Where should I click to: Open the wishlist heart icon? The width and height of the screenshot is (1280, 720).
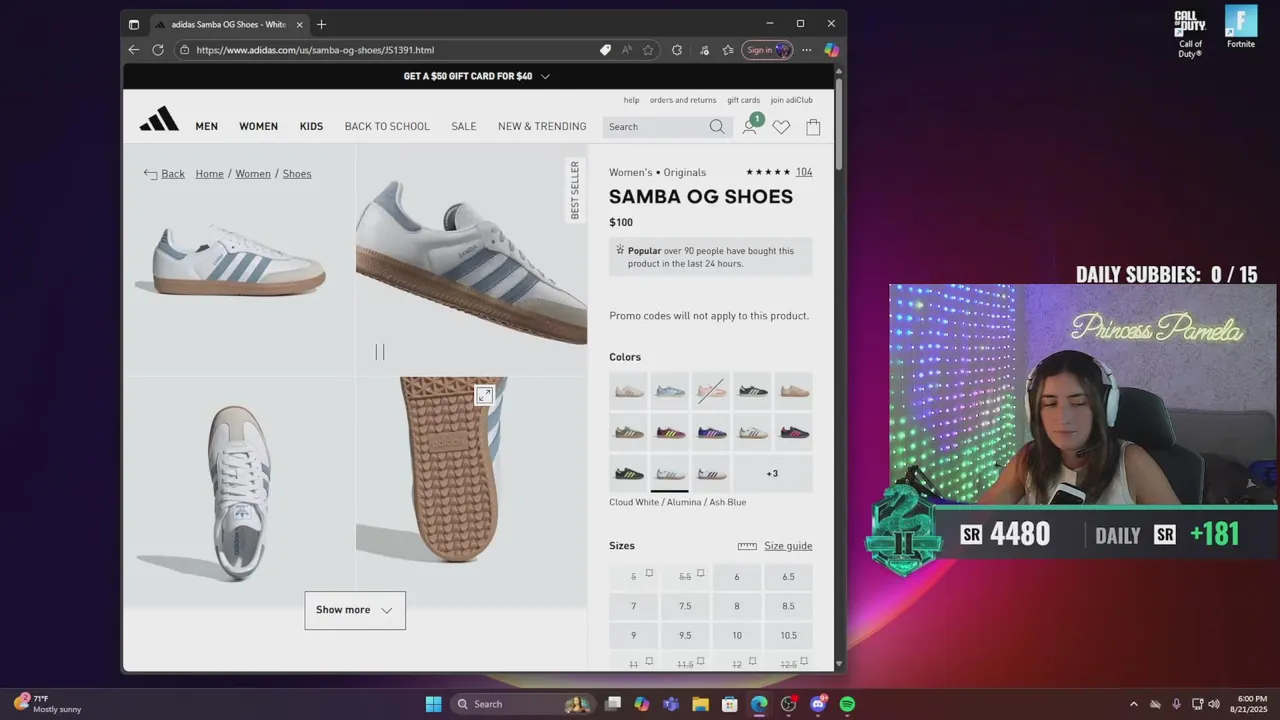(x=781, y=127)
